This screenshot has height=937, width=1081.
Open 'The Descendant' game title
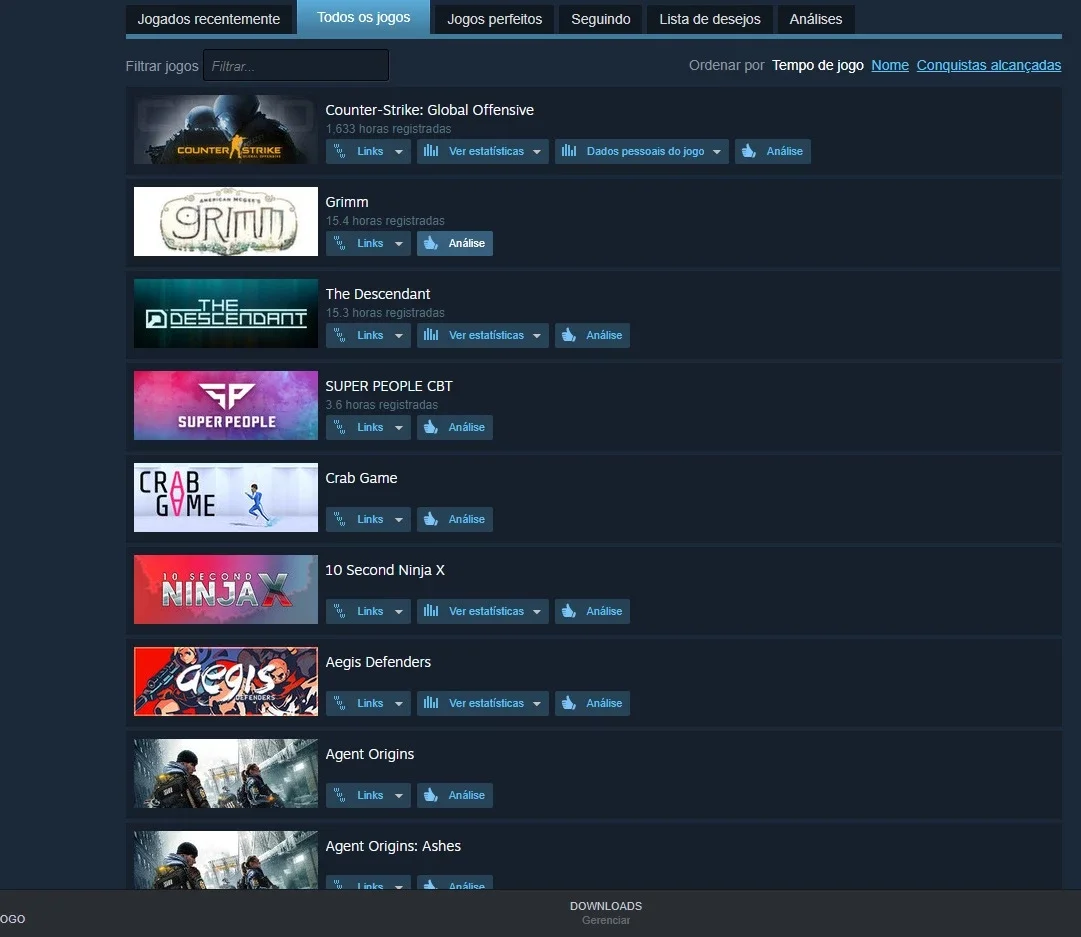click(x=378, y=294)
